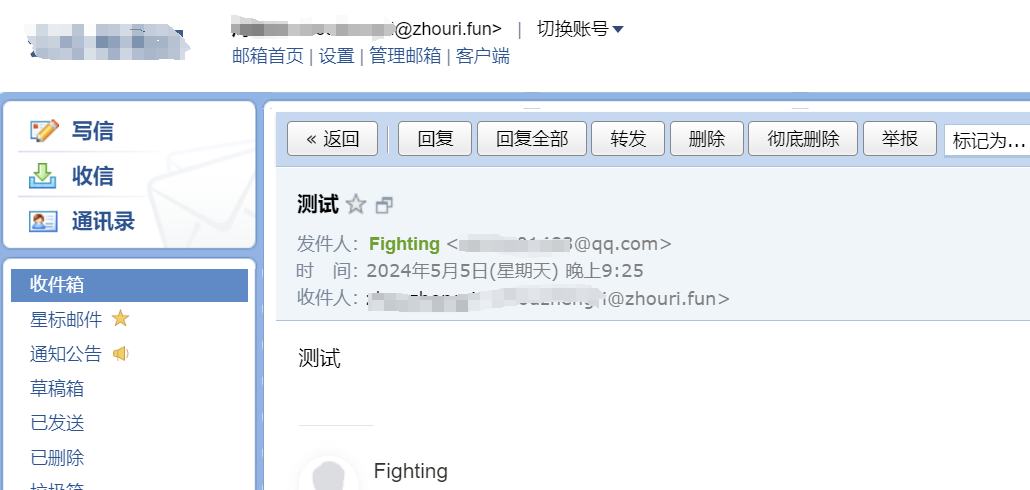Click the speaker icon beside 通知公告
Screen dimensions: 1030x490
pyautogui.click(x=120, y=354)
